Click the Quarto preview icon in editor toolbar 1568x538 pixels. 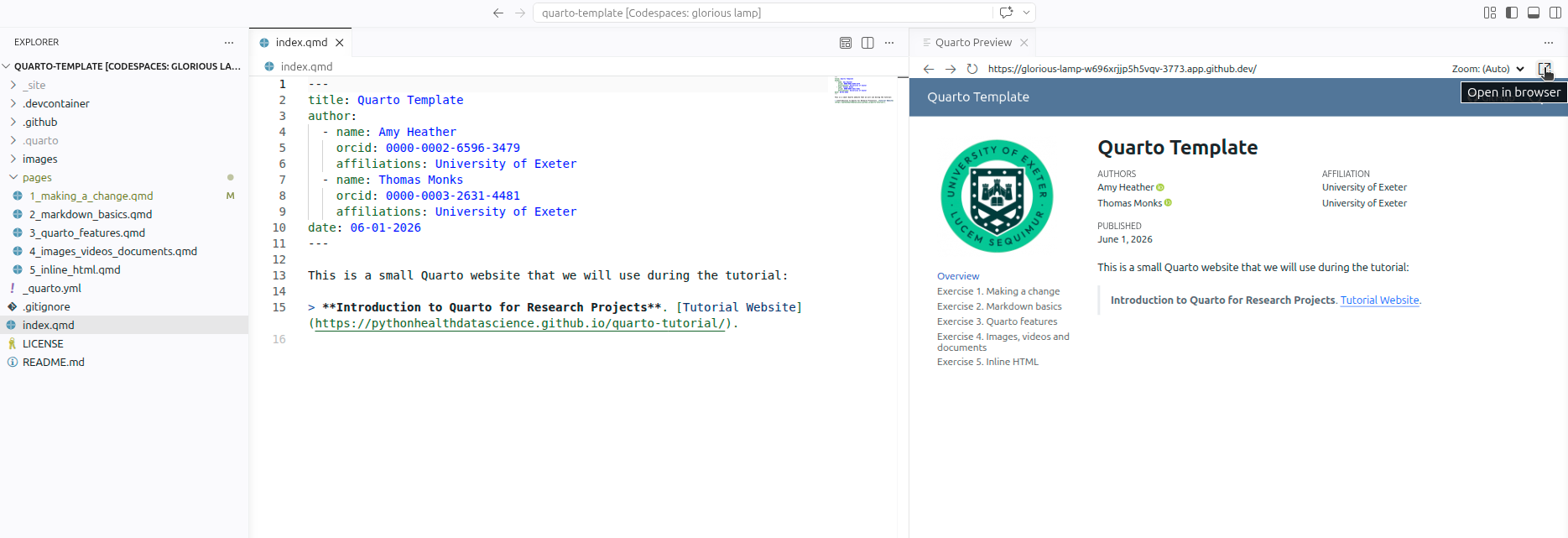(846, 43)
